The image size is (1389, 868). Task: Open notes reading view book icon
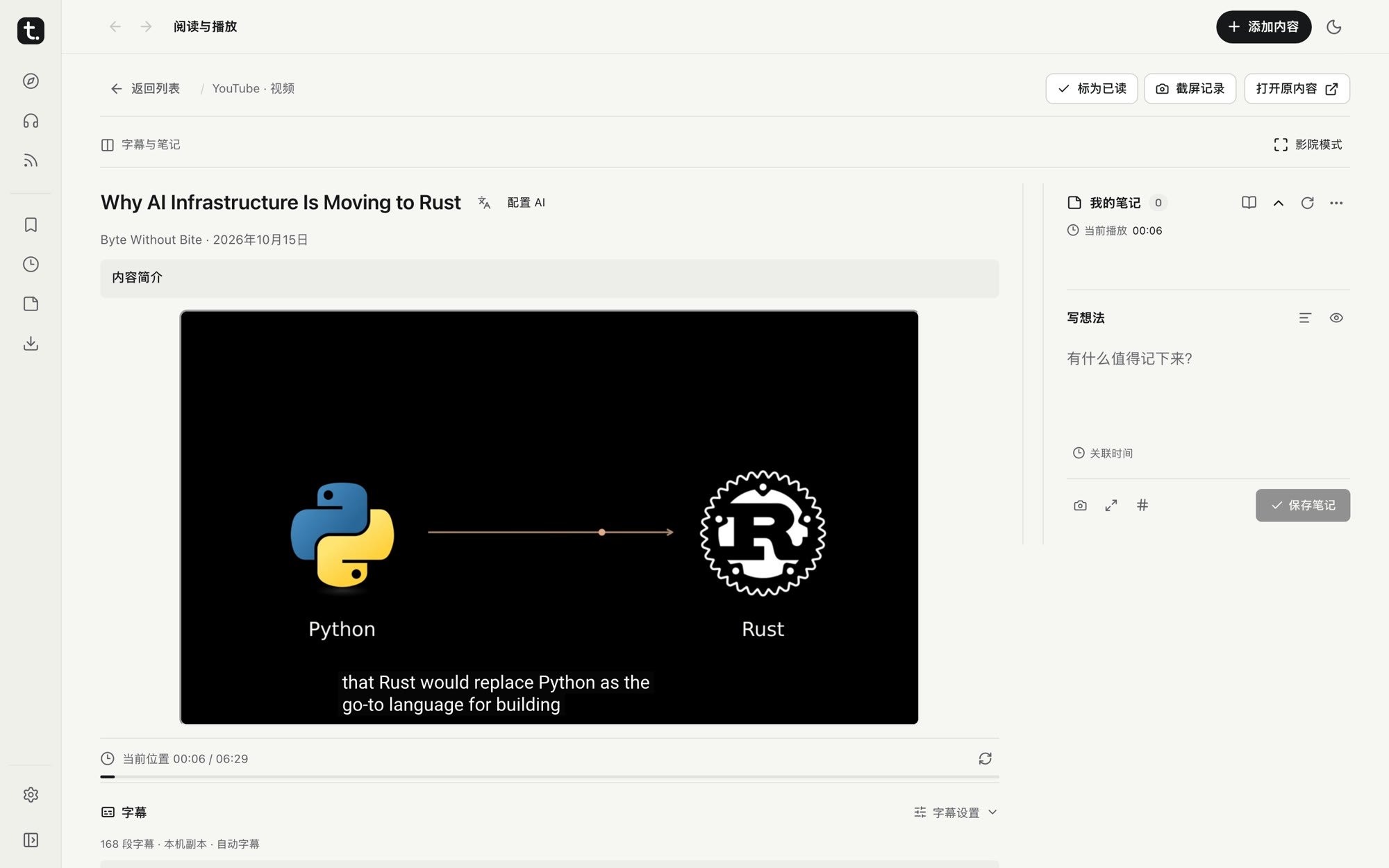click(x=1249, y=203)
